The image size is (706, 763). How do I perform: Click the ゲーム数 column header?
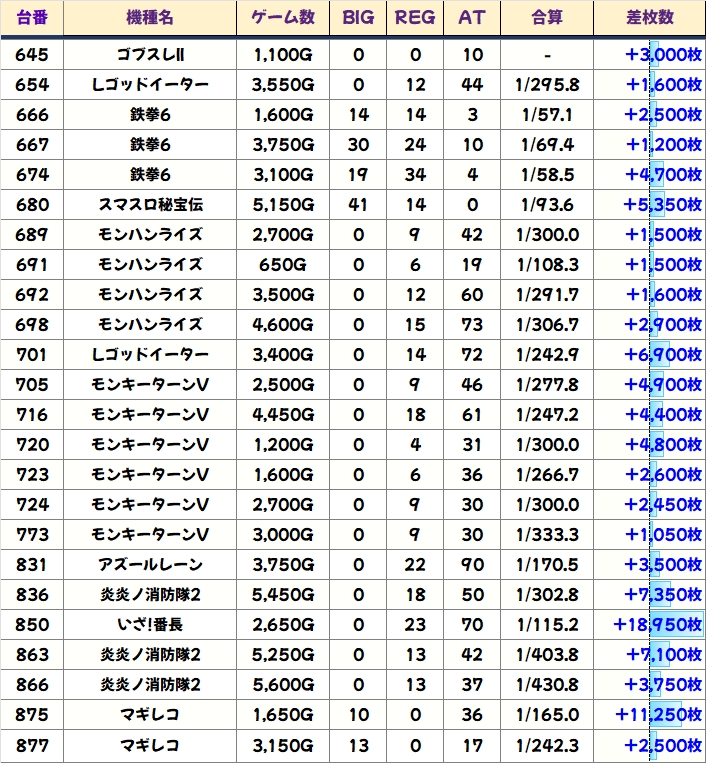(x=283, y=18)
